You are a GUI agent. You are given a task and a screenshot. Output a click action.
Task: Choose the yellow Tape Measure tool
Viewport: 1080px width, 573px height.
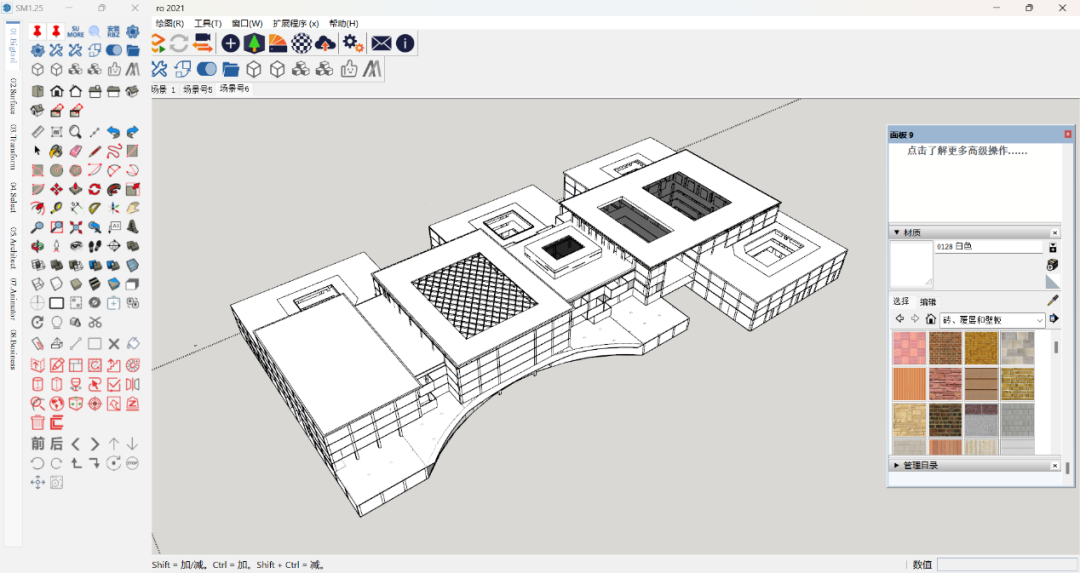point(56,207)
